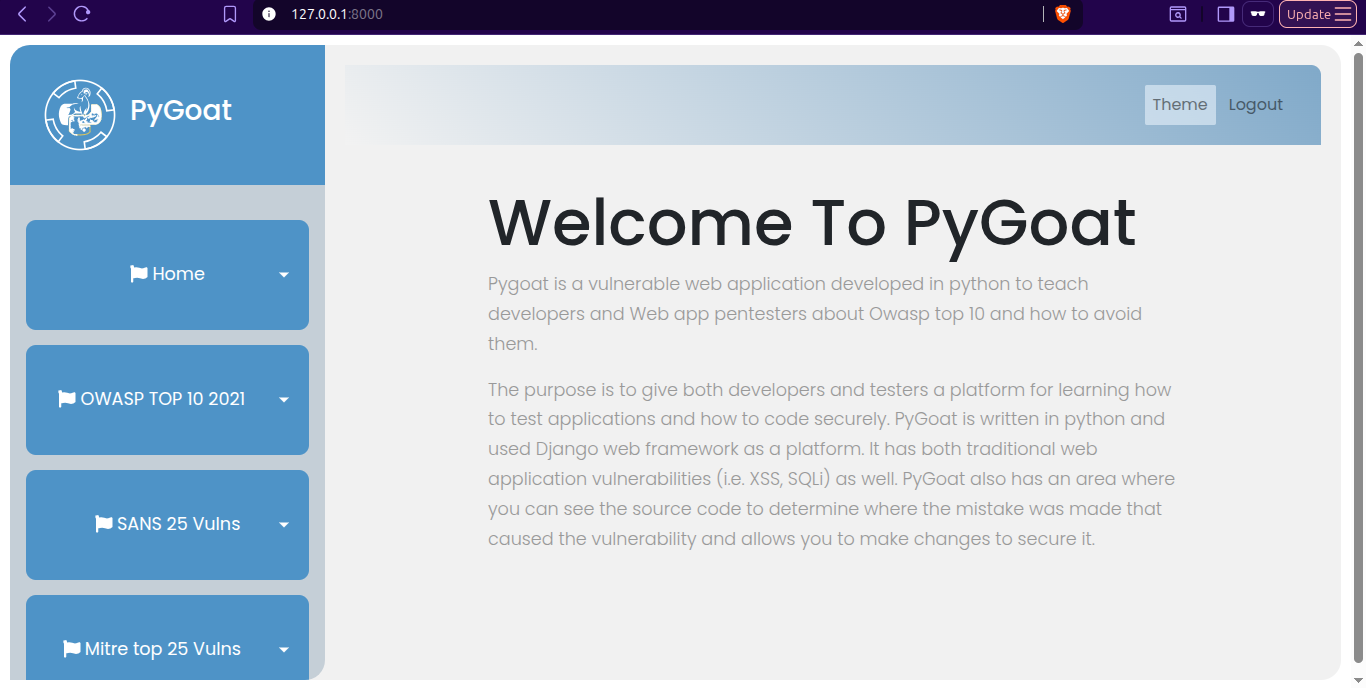Click the flag icon beside Mitre top 25 Vulns
Screen dimensions: 1366x688
71,649
